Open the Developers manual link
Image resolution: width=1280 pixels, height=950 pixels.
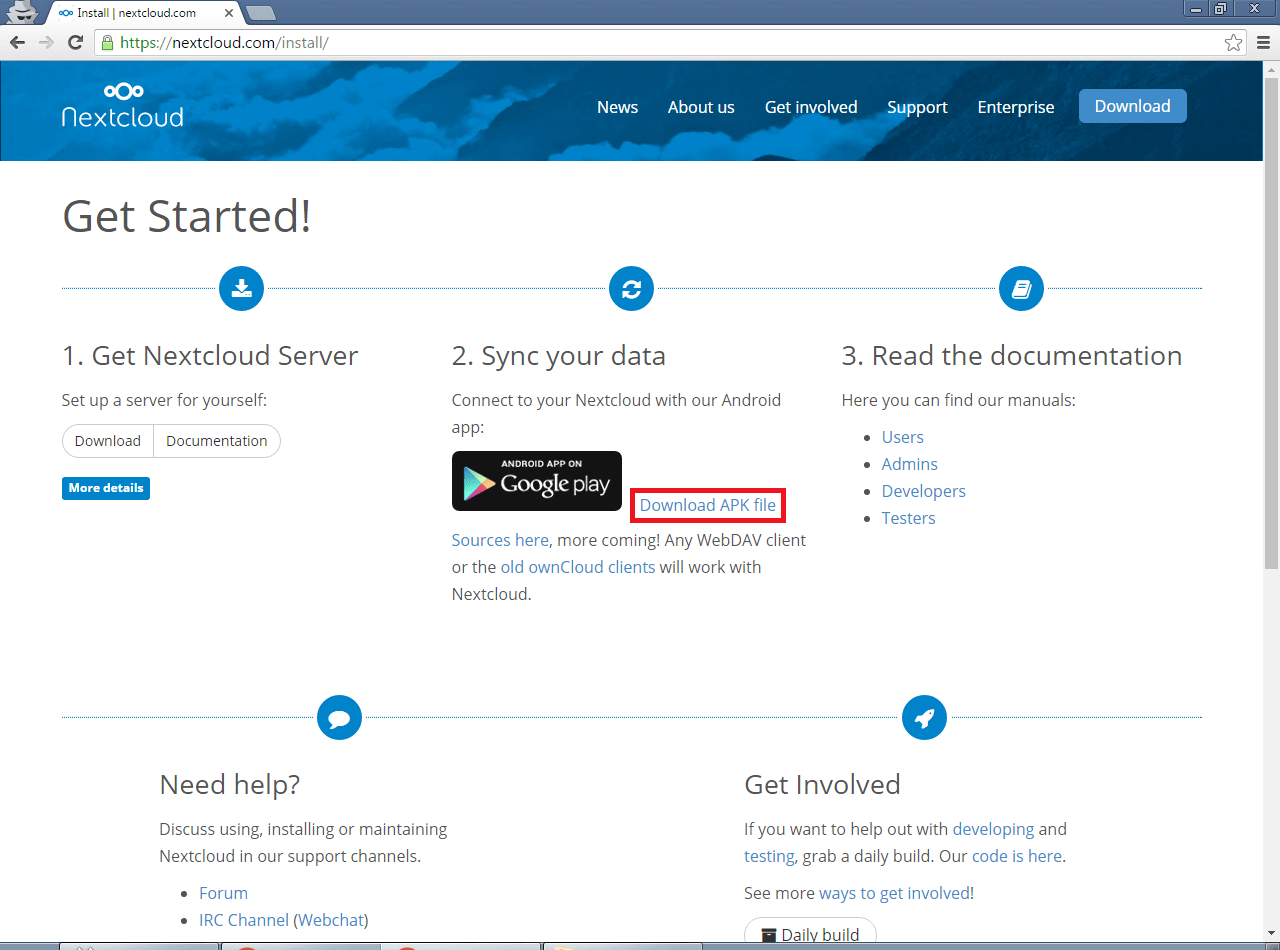tap(924, 491)
